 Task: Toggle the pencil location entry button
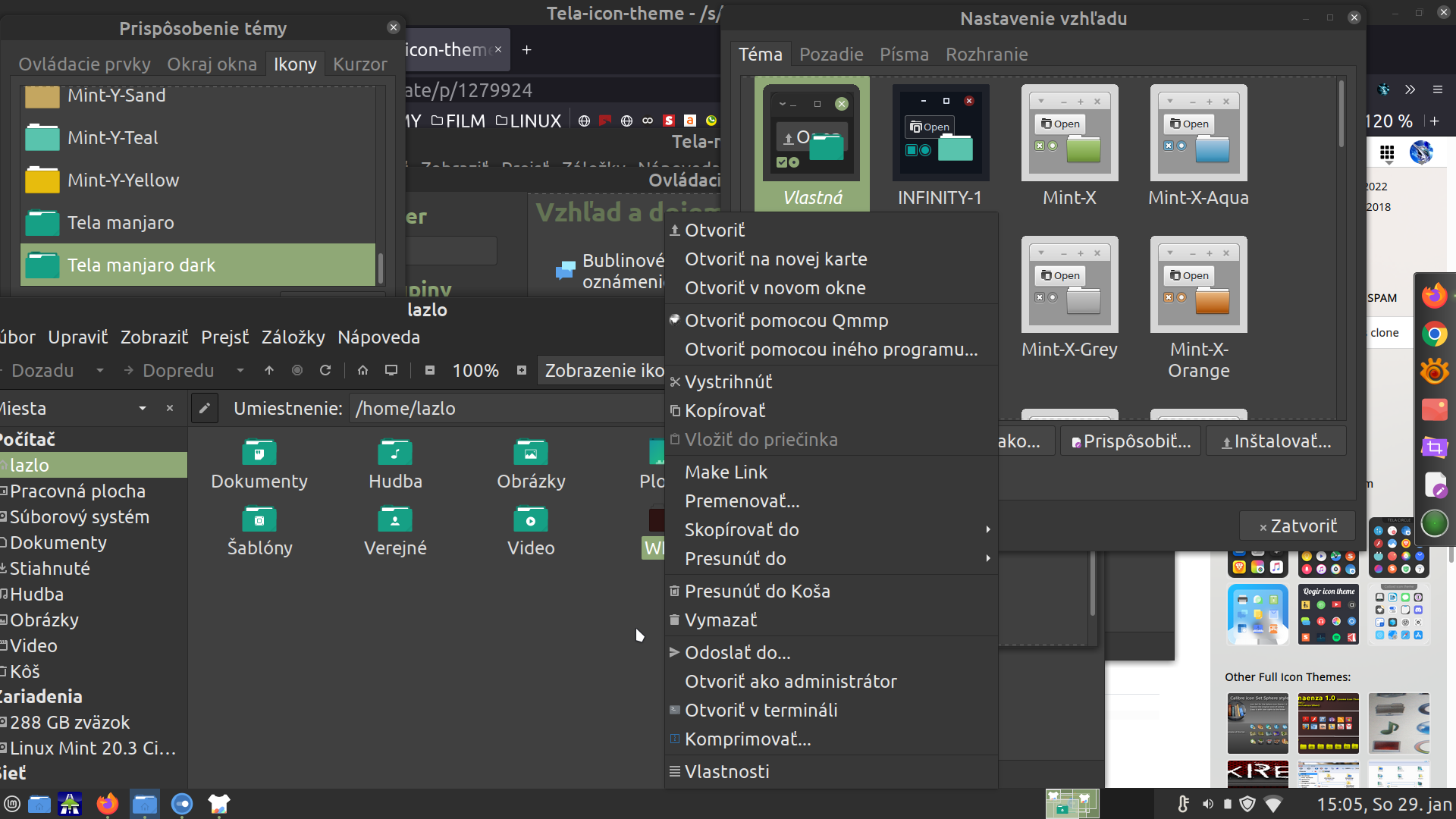204,408
